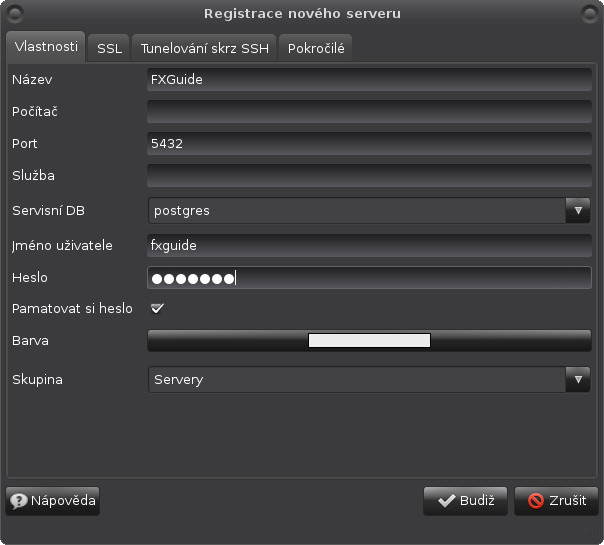This screenshot has height=545, width=604.
Task: Focus the empty Počítač input field
Action: 369,112
